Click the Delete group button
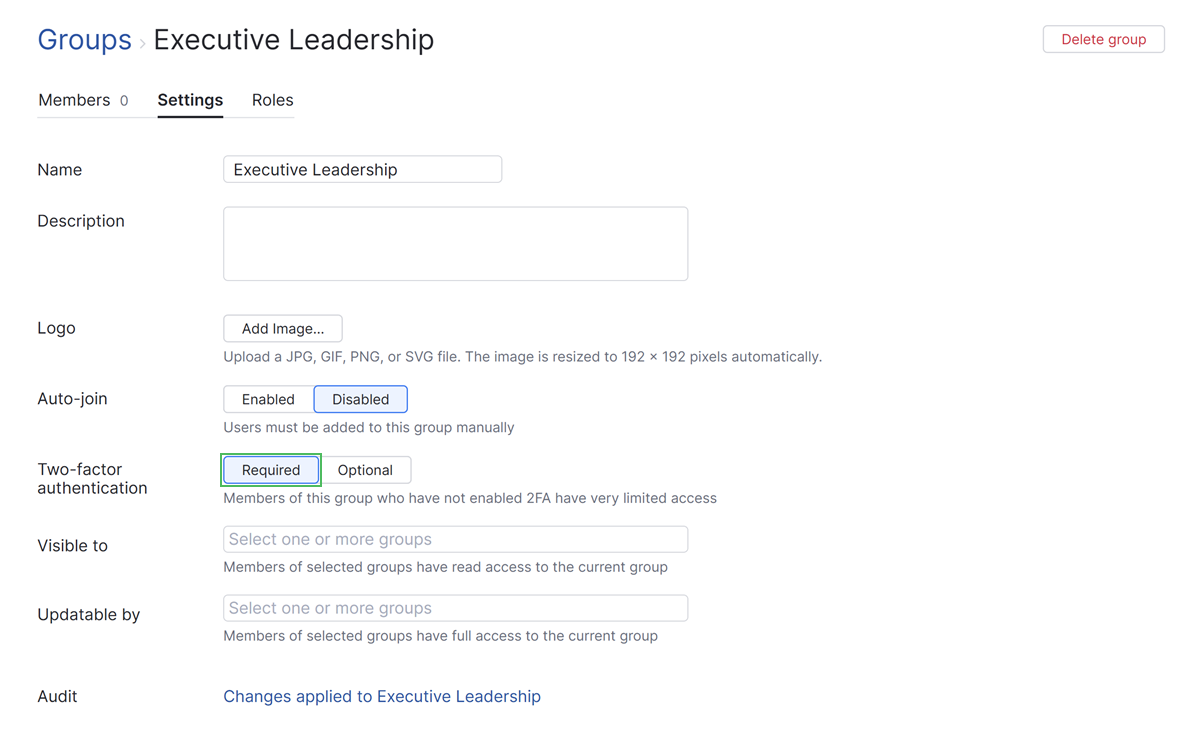The width and height of the screenshot is (1200, 736). (x=1103, y=40)
